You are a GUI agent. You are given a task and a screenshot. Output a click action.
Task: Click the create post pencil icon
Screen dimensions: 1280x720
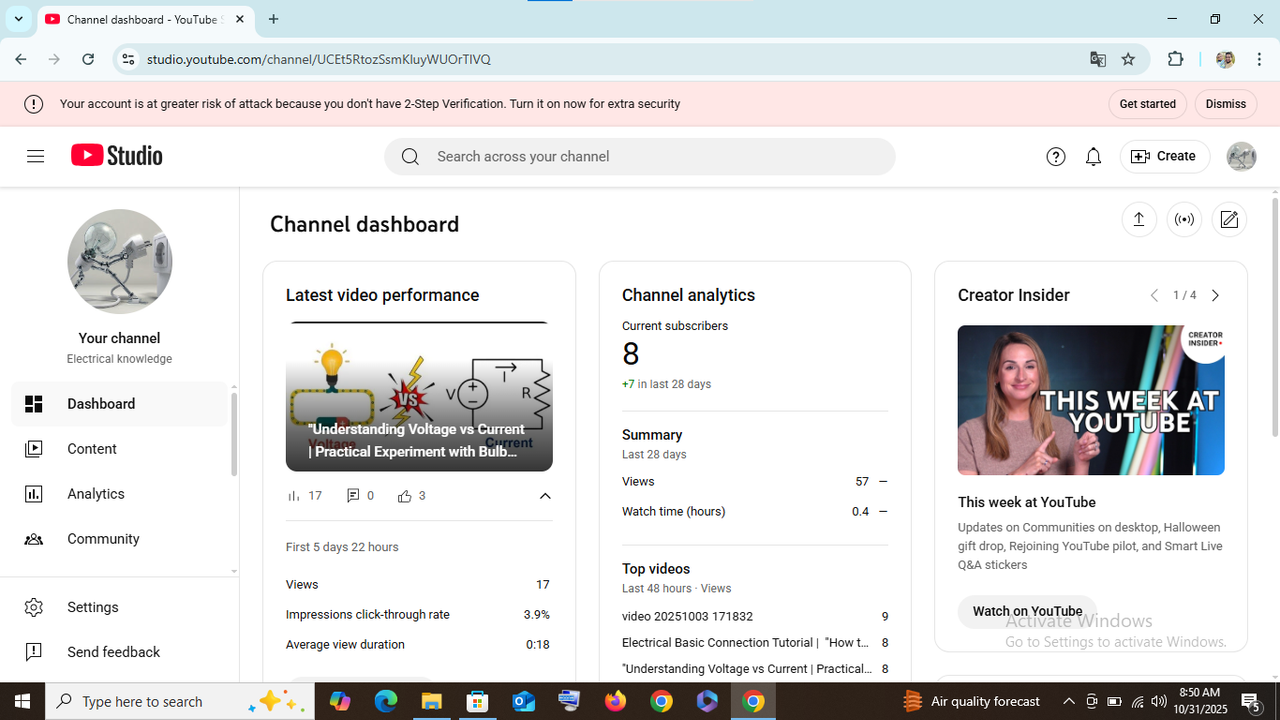coord(1229,220)
